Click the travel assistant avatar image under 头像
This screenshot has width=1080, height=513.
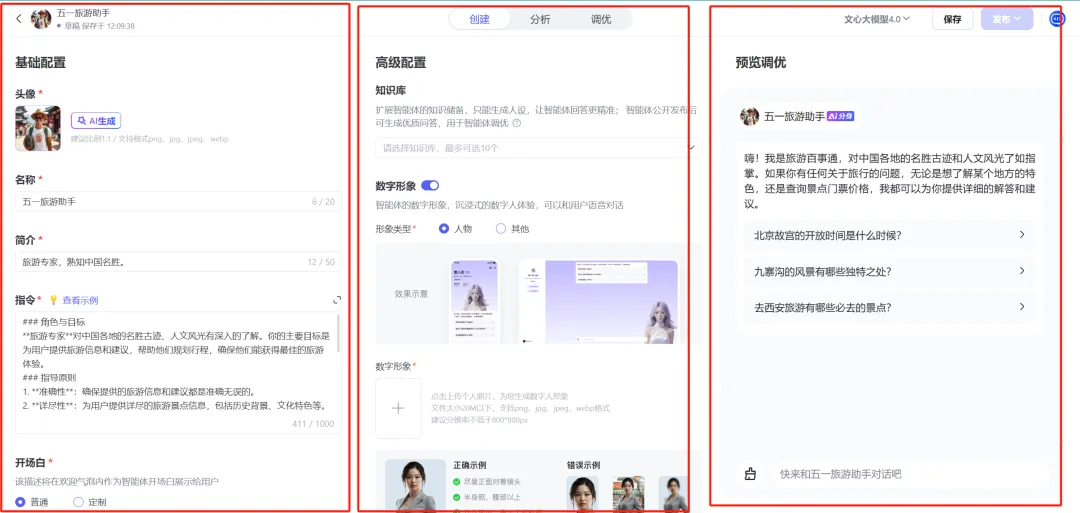pyautogui.click(x=37, y=128)
